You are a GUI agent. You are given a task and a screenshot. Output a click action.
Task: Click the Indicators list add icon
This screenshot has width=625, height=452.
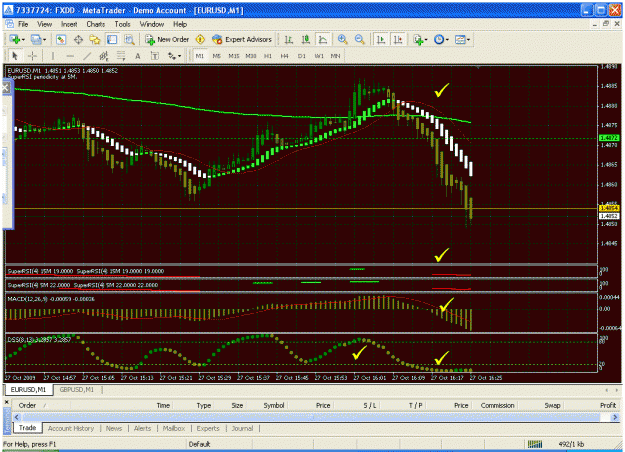417,39
